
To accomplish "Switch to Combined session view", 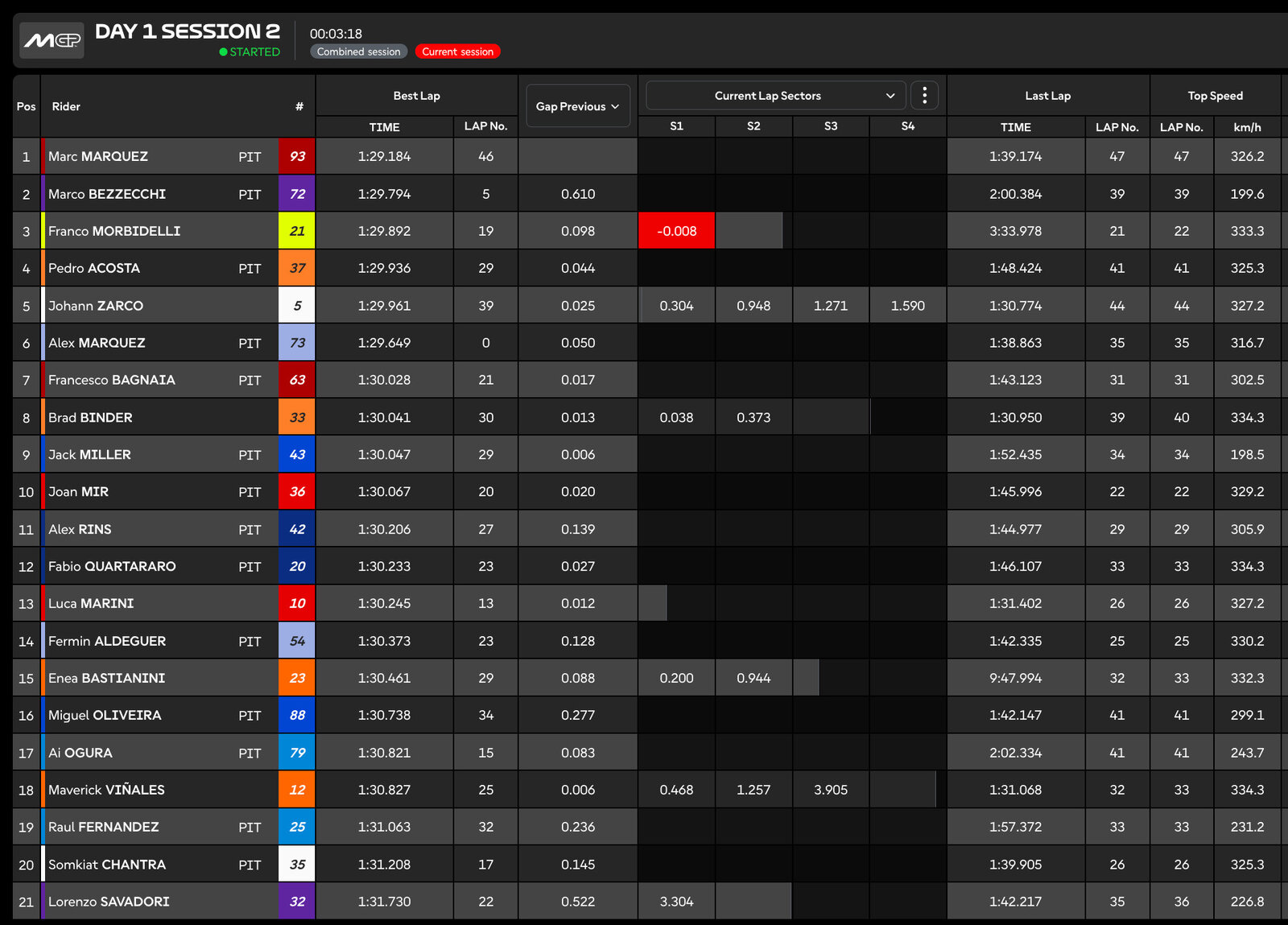I will (x=358, y=52).
